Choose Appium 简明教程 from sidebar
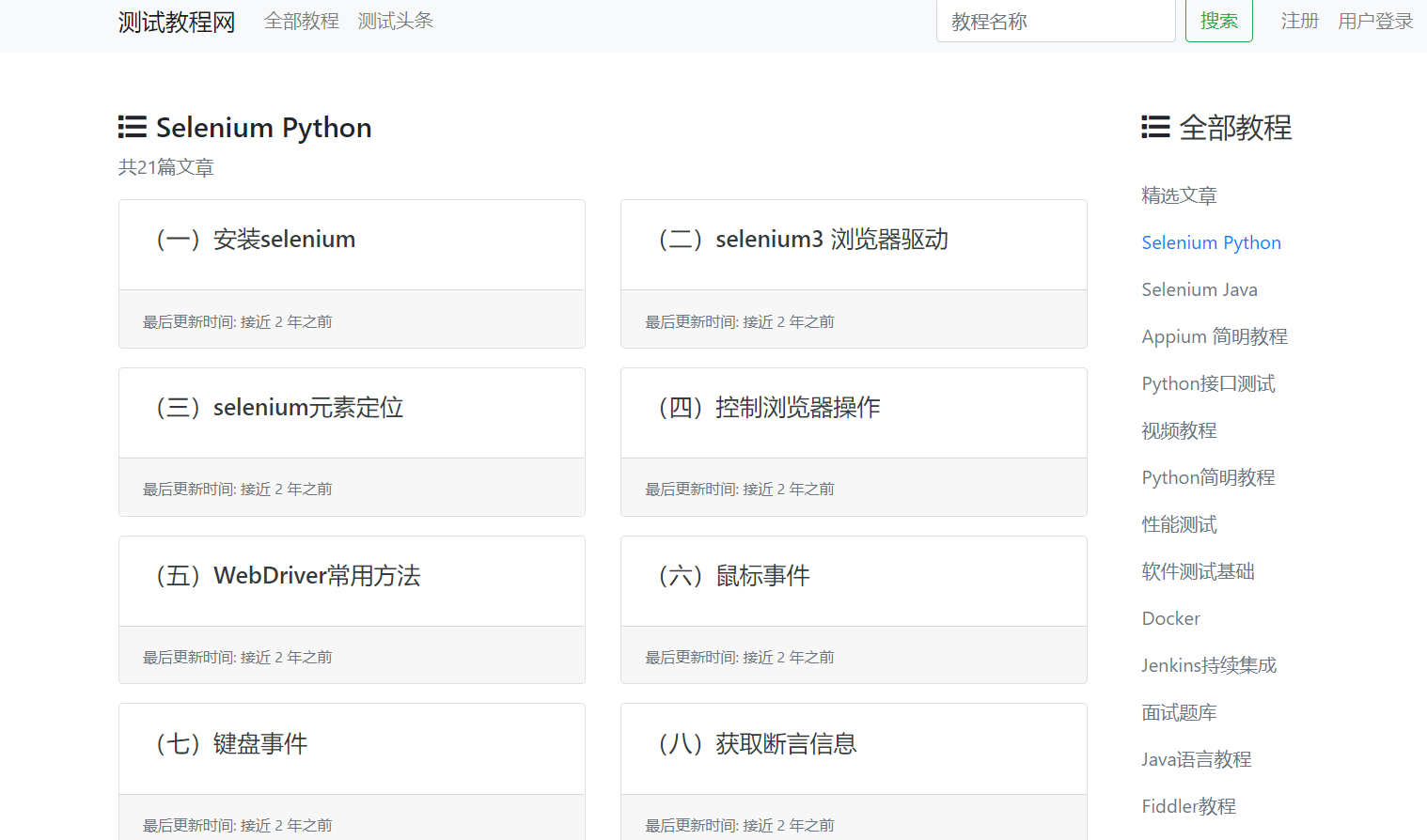1427x840 pixels. (x=1214, y=336)
